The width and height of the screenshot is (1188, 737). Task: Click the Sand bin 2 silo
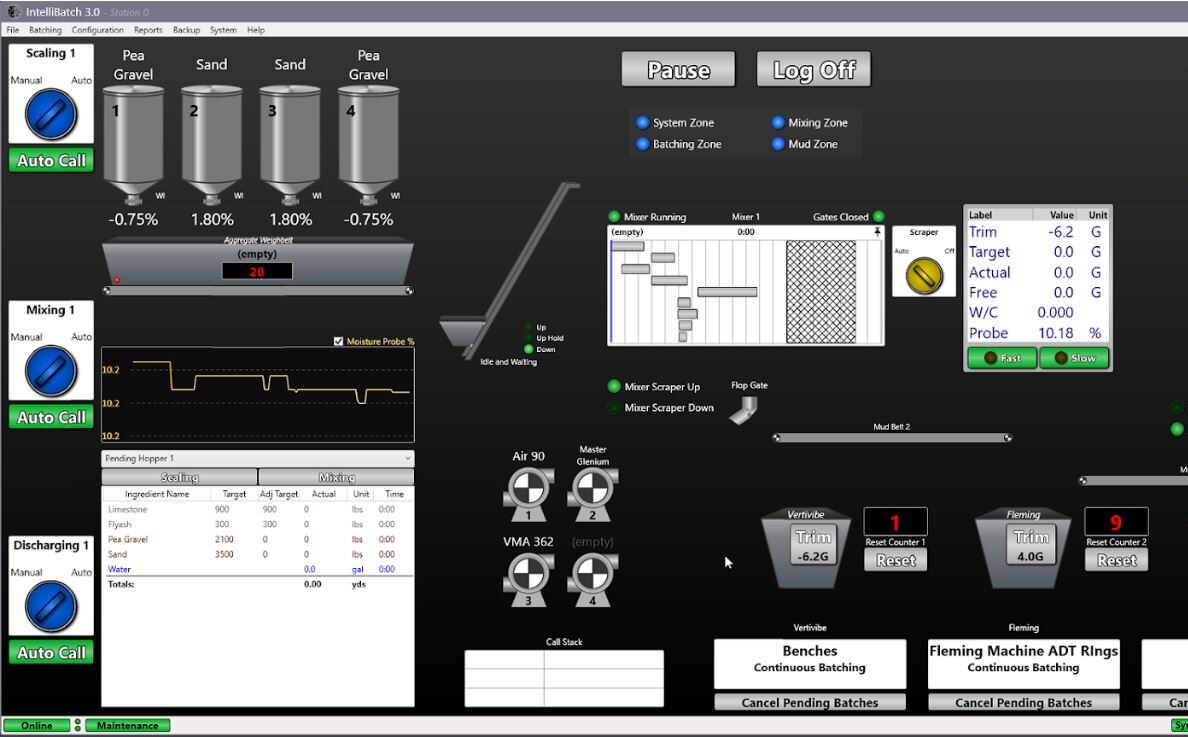tap(211, 144)
